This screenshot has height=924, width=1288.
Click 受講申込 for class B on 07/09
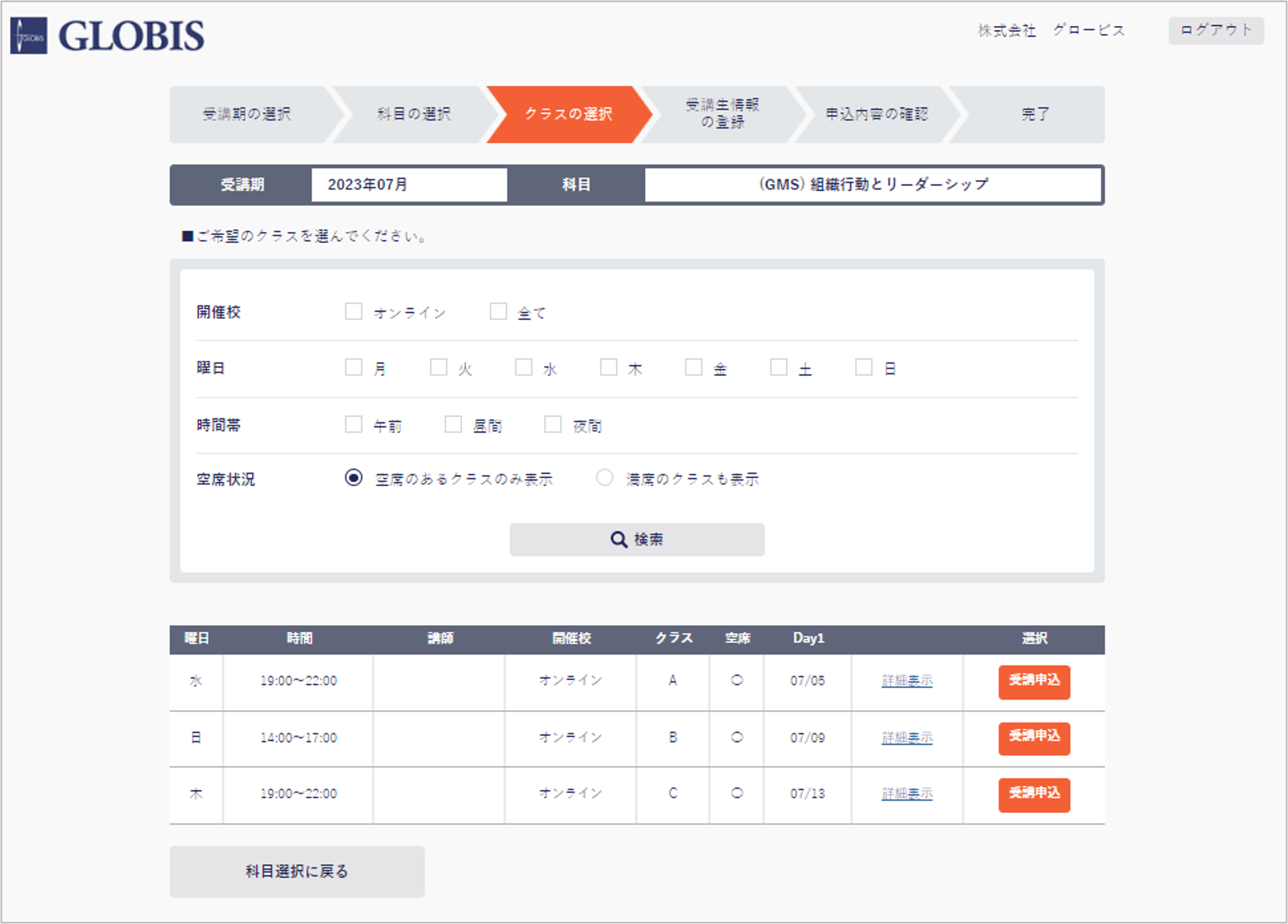1034,738
